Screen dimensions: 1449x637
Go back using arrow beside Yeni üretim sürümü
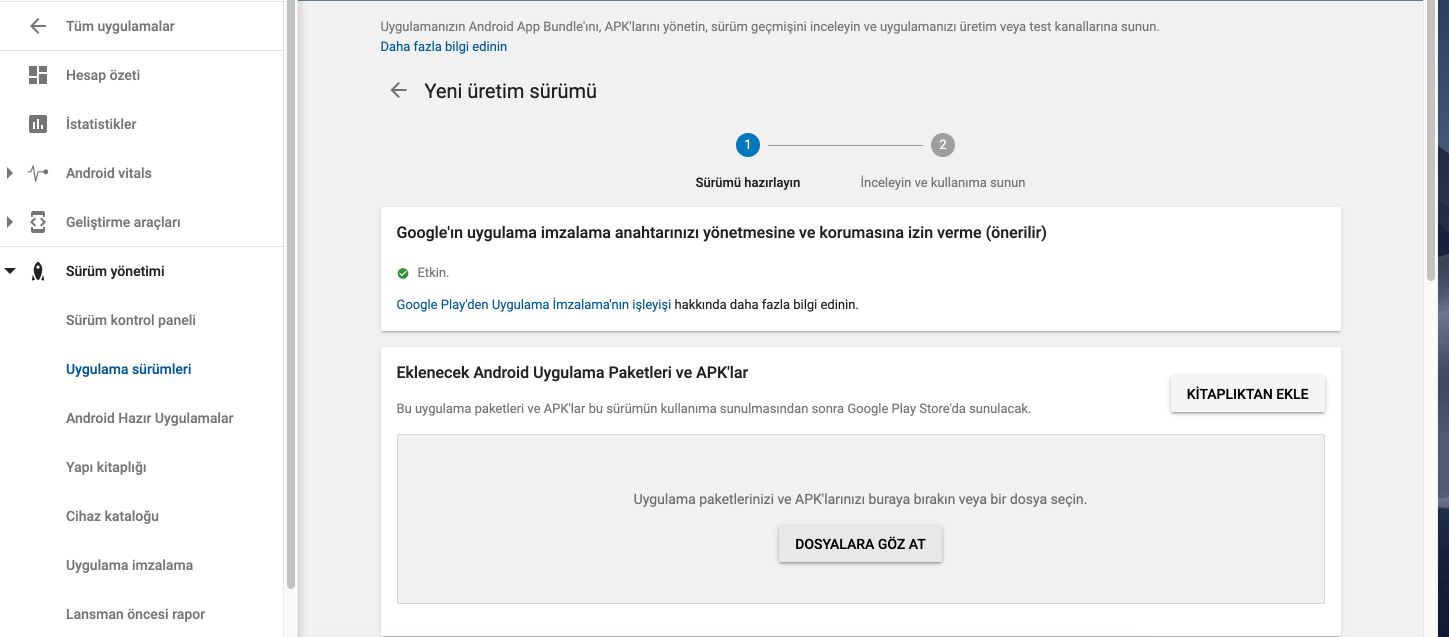[398, 91]
